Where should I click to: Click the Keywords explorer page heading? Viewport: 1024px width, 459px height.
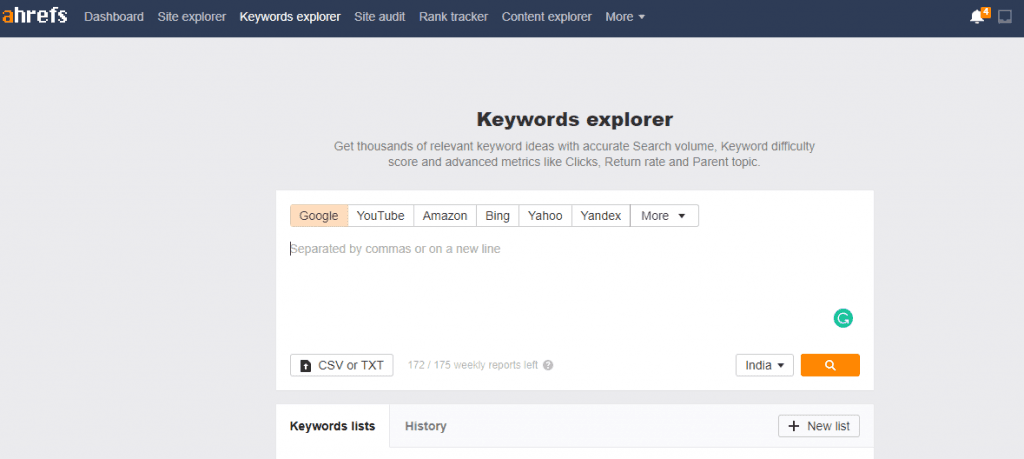[575, 119]
